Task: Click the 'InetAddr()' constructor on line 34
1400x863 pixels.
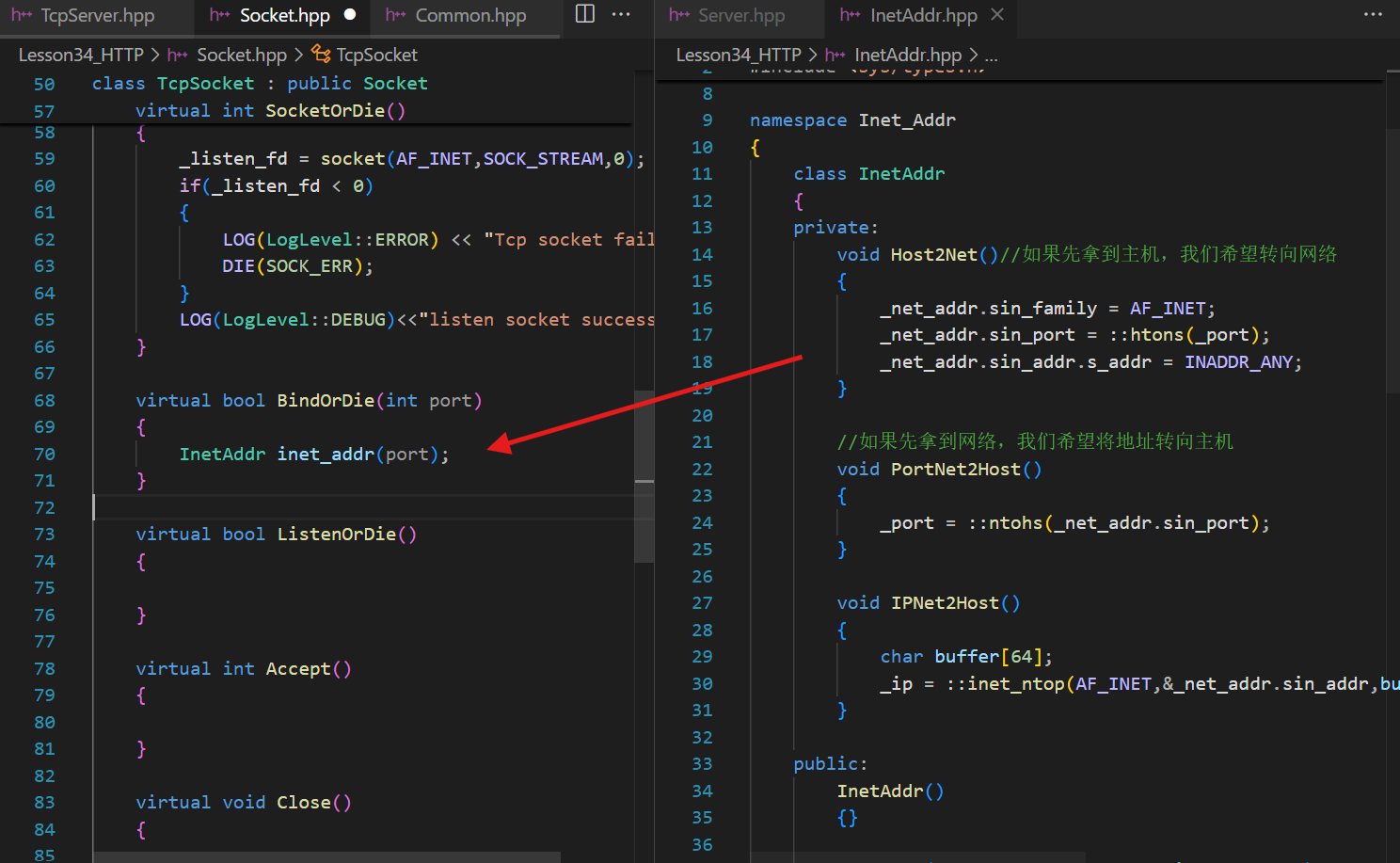Action: click(890, 791)
